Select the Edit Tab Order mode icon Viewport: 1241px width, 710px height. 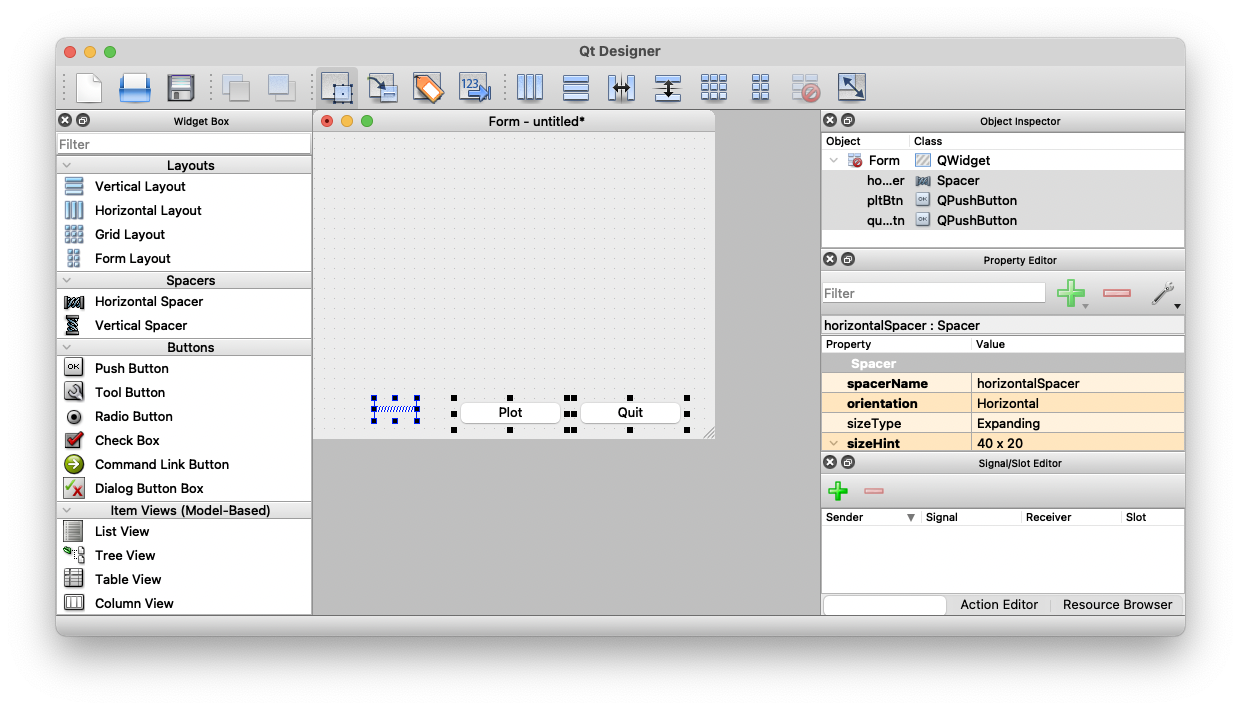point(474,88)
